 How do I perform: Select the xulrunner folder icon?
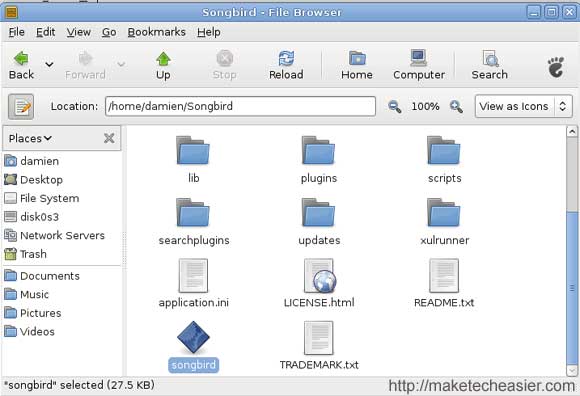point(444,213)
